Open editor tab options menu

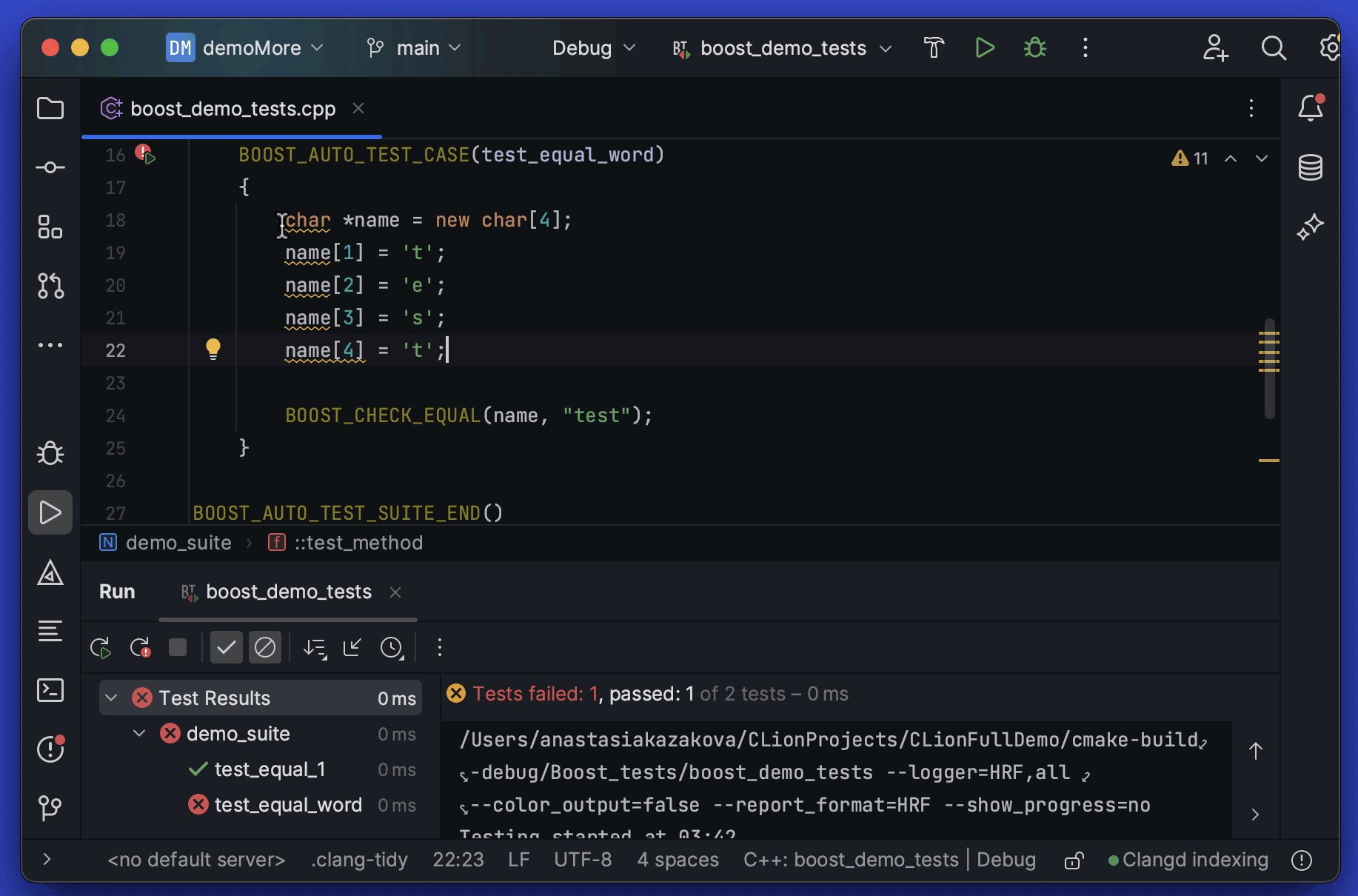pos(1251,109)
